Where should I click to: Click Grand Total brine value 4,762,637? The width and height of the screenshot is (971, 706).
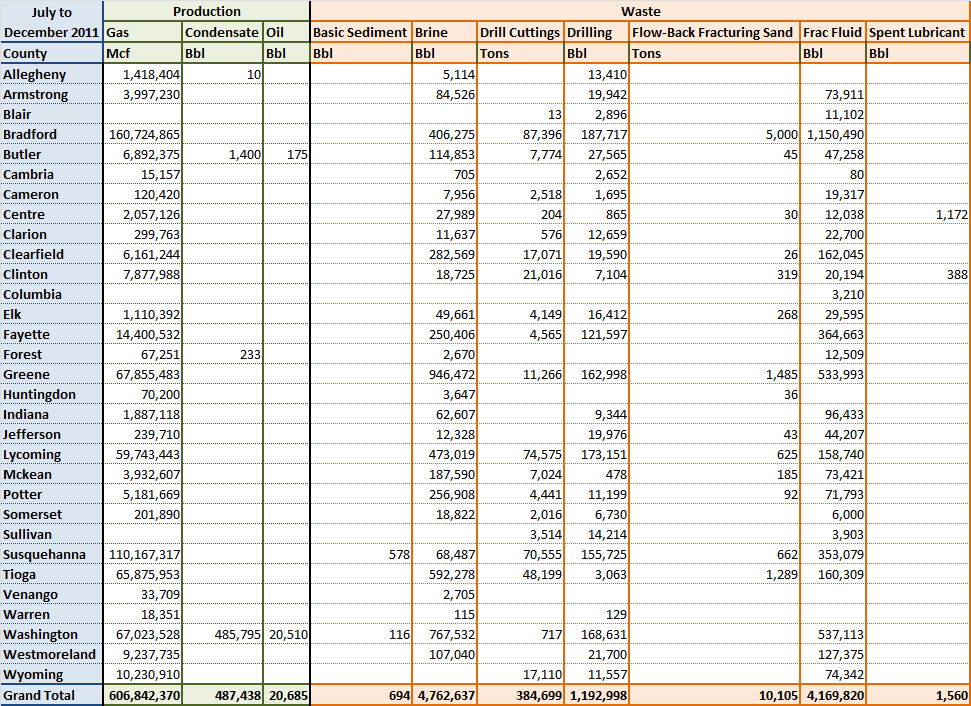click(x=444, y=695)
